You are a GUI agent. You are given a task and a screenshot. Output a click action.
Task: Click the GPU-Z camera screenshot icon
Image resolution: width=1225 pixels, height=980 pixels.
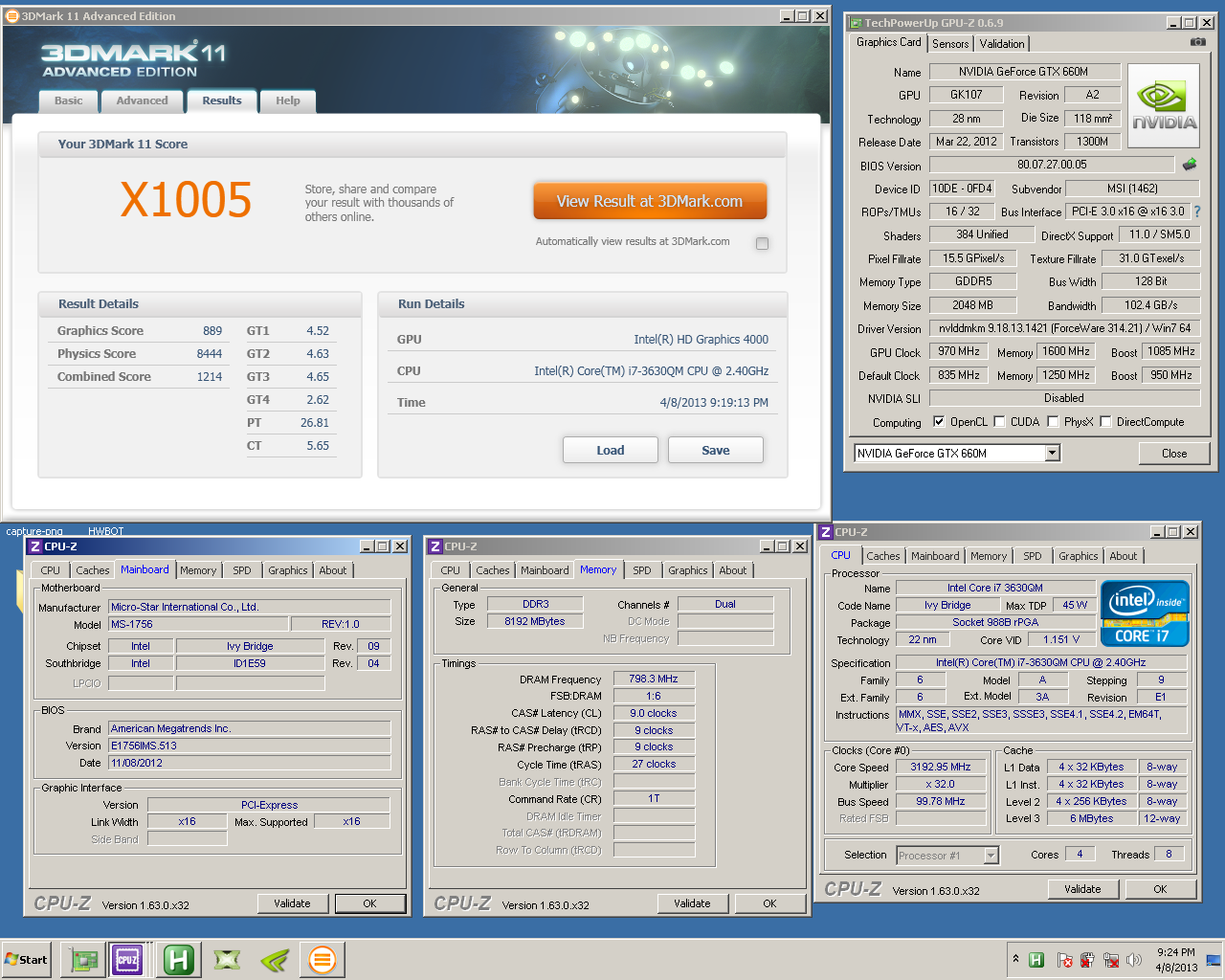1197,42
